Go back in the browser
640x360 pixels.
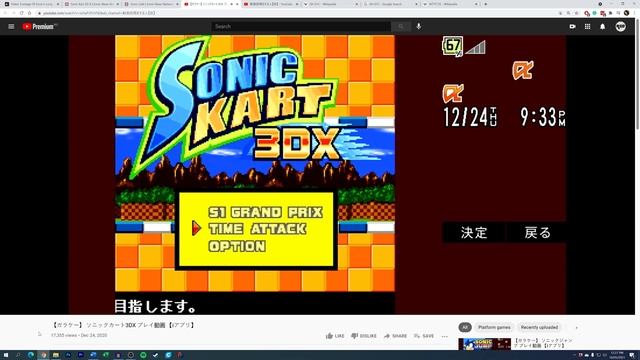[x=5, y=13]
